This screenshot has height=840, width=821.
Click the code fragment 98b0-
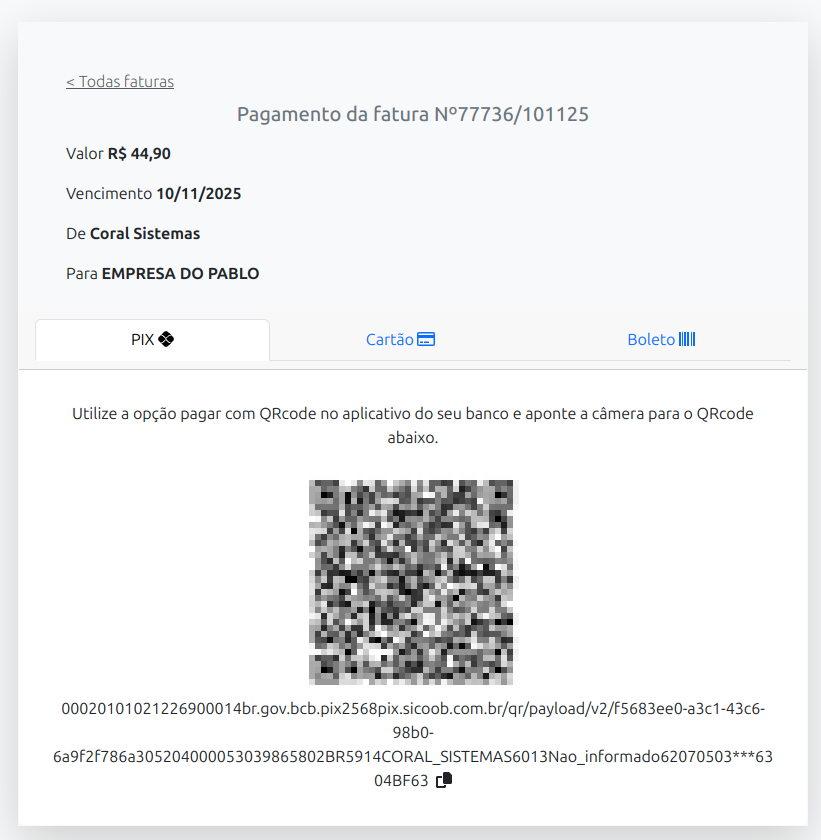pyautogui.click(x=413, y=732)
